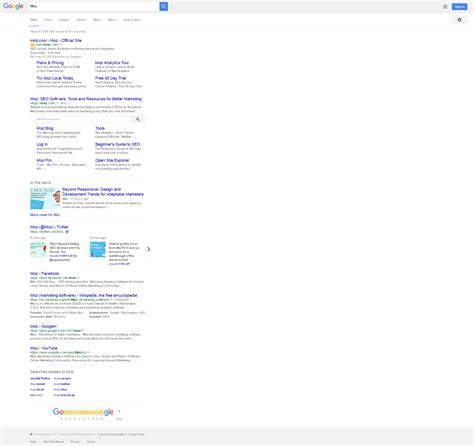Open the Free 30 Day Trial sitelink

[110, 78]
